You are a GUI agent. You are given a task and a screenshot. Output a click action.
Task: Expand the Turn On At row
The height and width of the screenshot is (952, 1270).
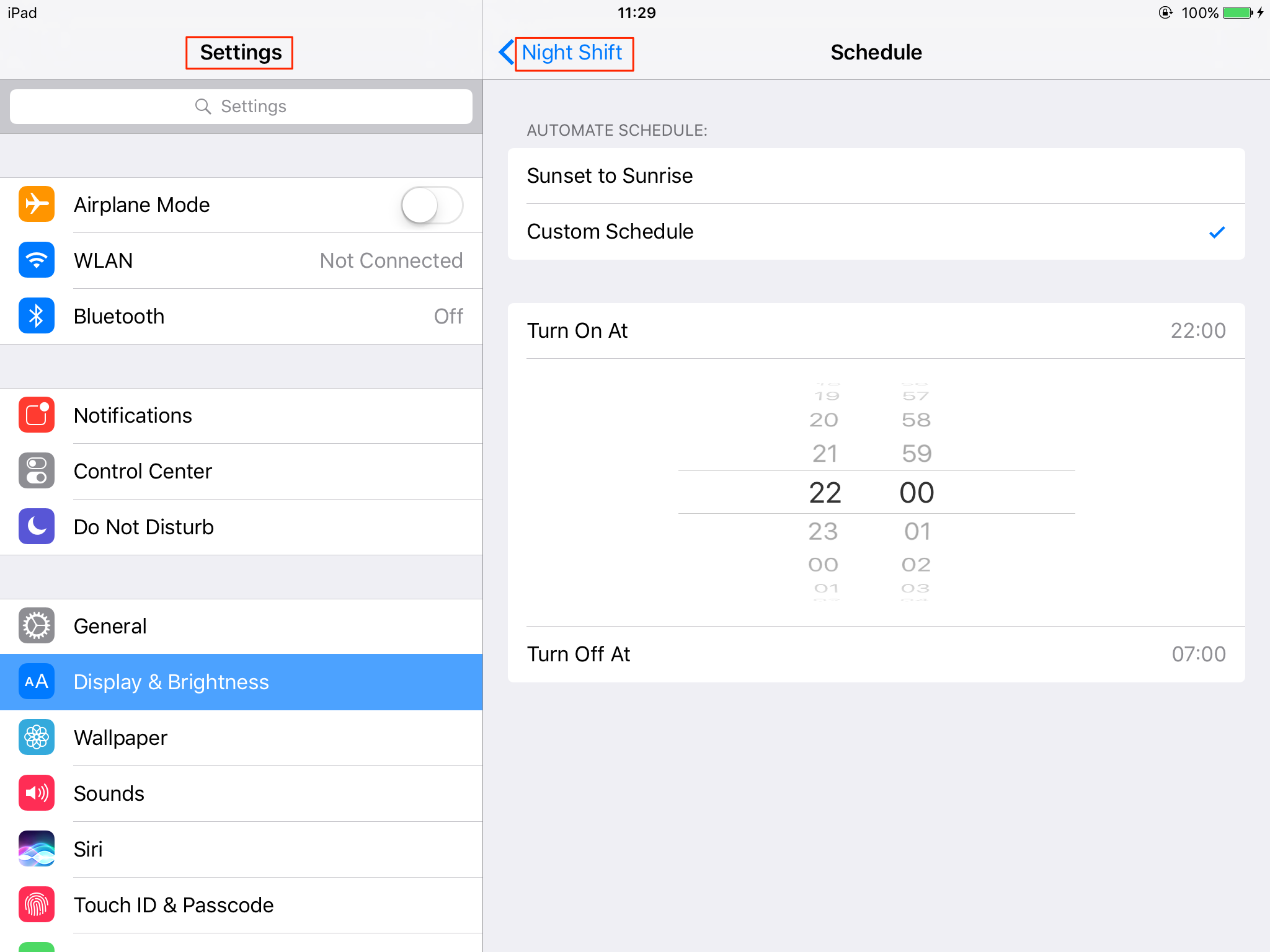point(876,331)
